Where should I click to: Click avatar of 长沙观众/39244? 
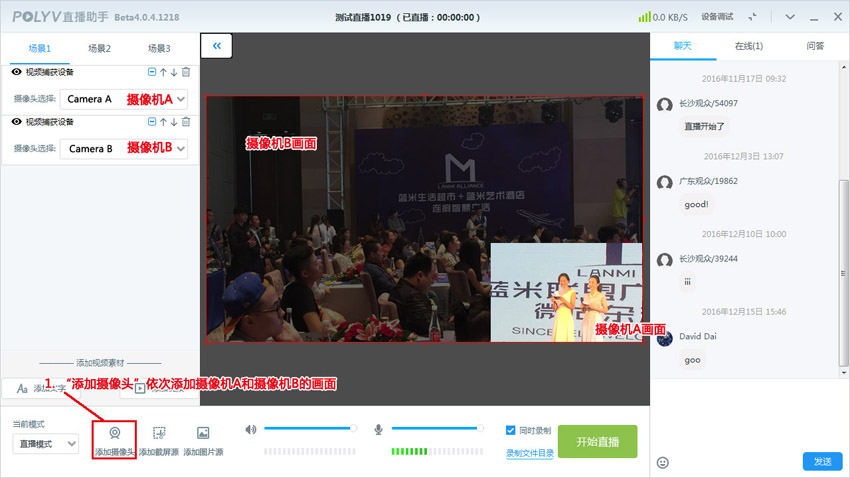pos(665,261)
